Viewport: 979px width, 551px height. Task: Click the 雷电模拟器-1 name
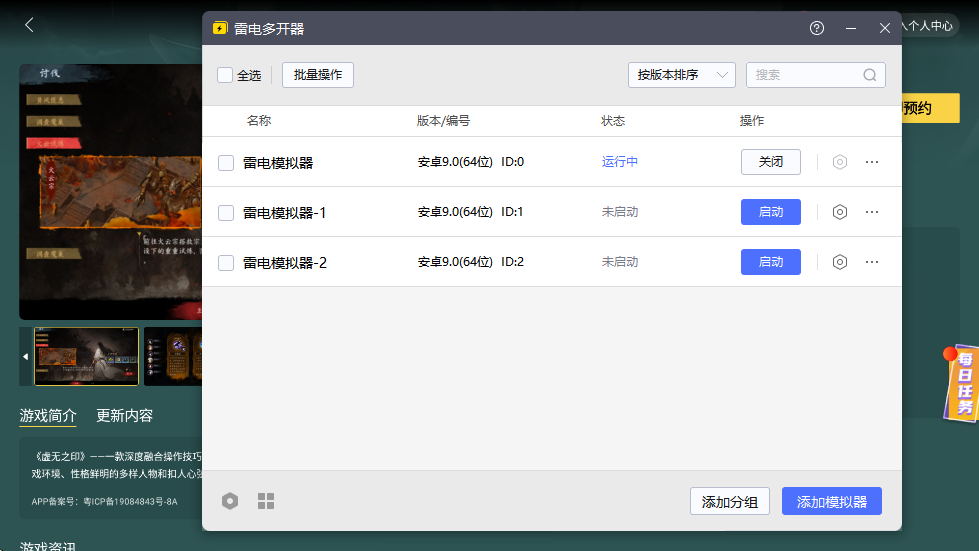point(285,213)
